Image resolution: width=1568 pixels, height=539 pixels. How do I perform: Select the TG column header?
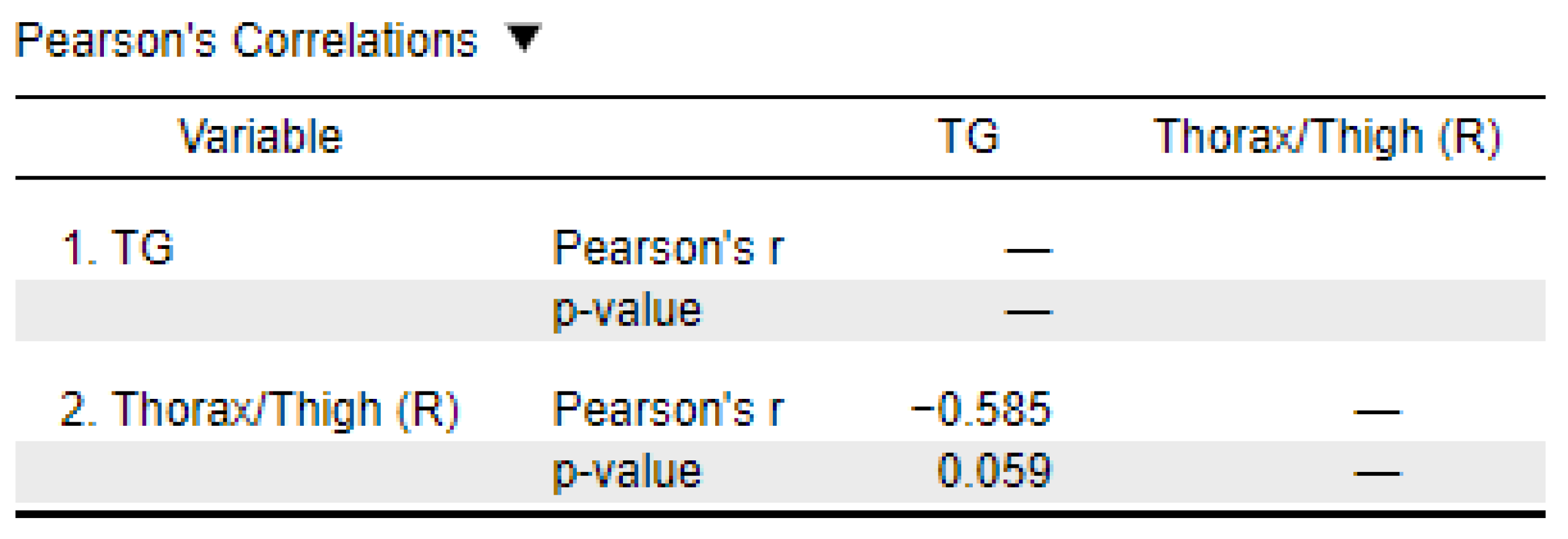click(968, 136)
